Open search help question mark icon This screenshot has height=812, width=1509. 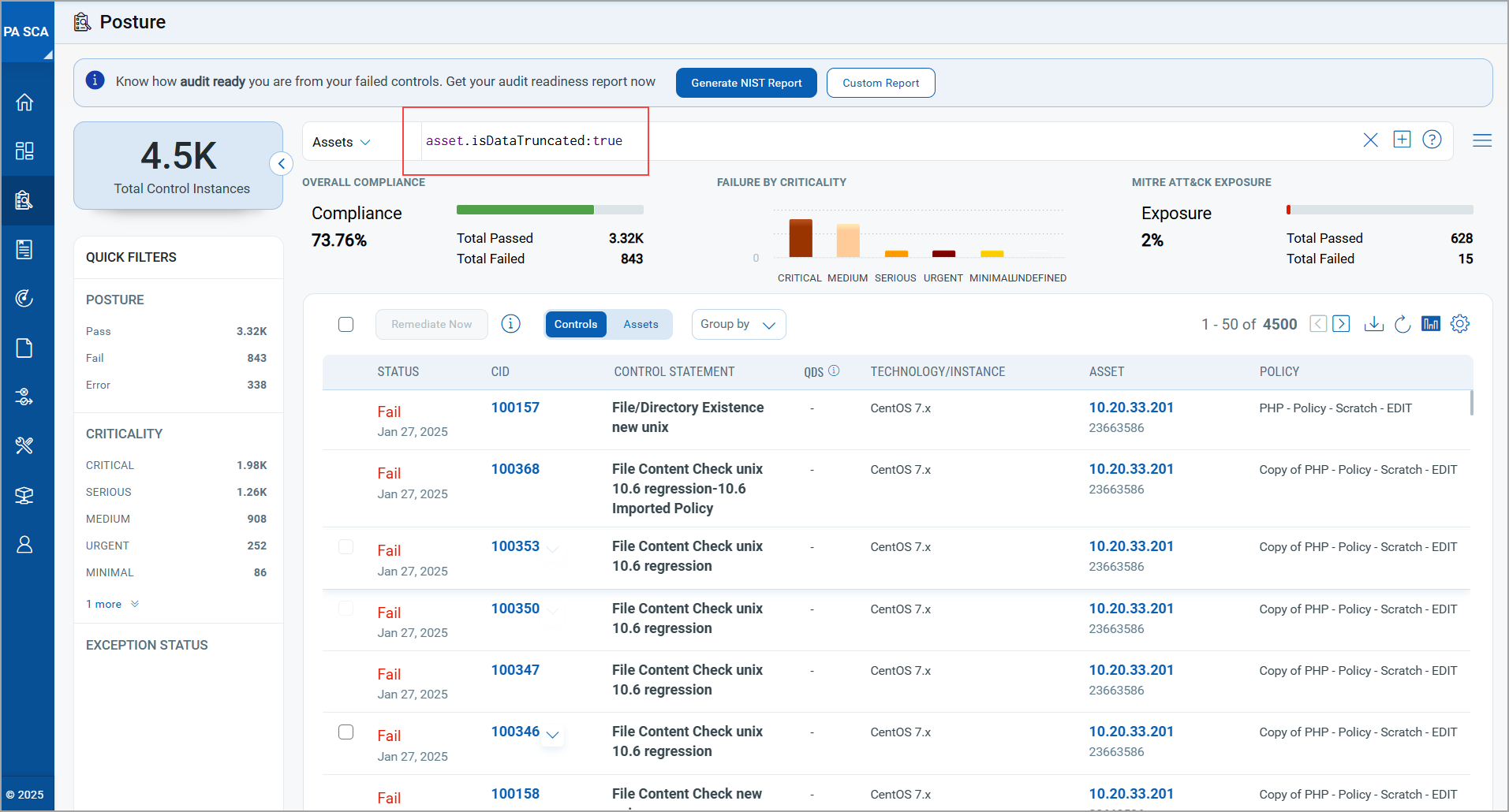coord(1432,140)
